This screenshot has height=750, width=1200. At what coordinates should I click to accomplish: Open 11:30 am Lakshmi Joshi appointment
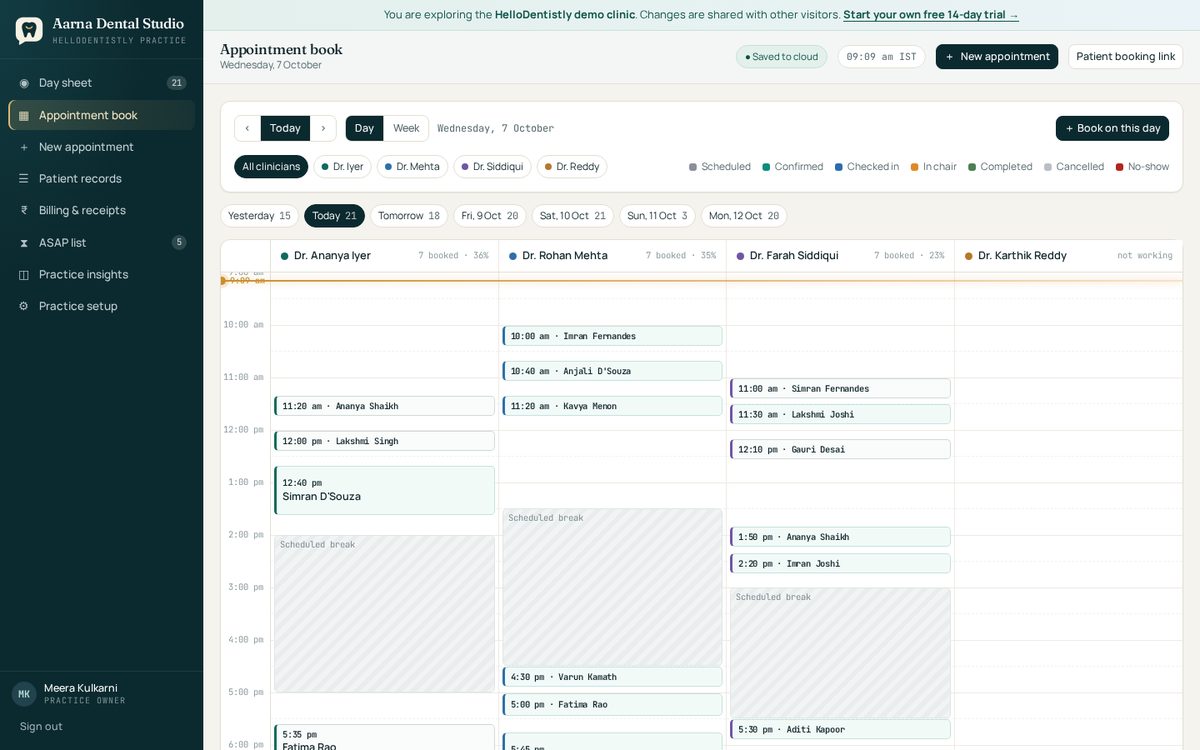(840, 414)
